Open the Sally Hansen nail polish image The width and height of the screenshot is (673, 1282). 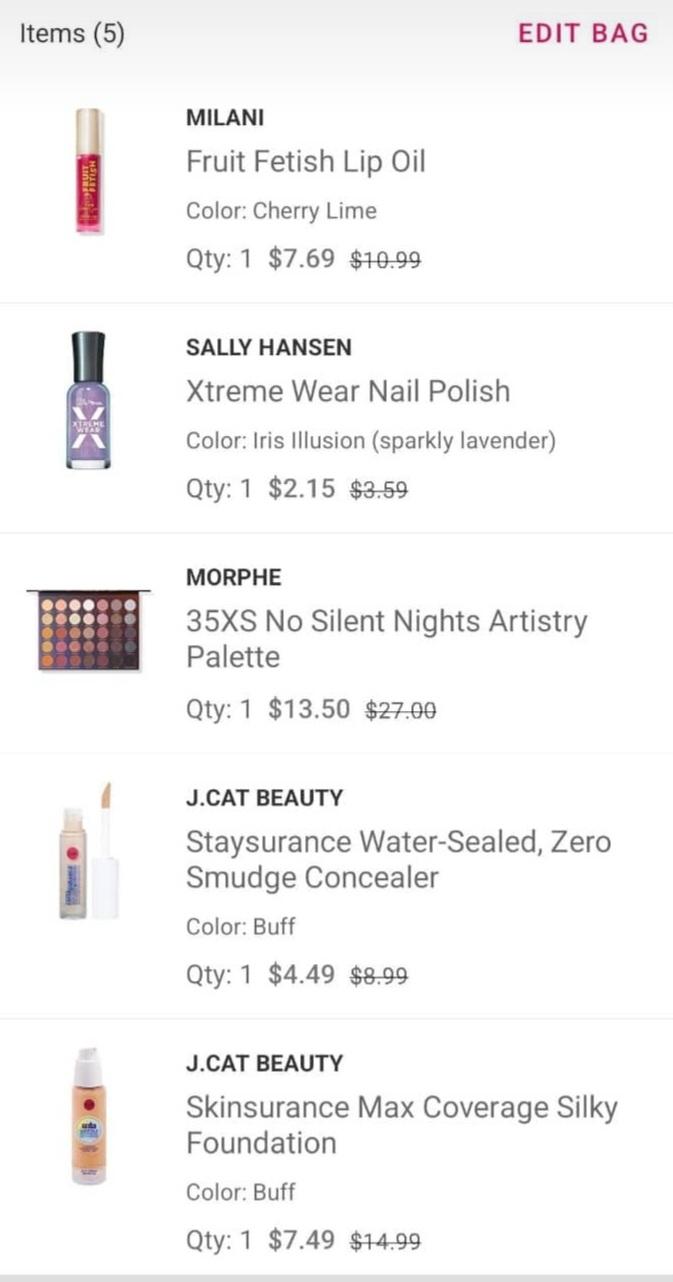click(89, 401)
